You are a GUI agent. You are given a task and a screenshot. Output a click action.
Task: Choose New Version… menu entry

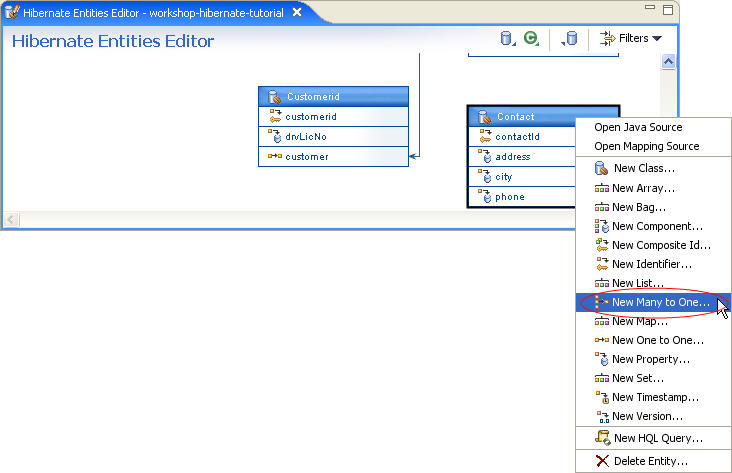(653, 417)
